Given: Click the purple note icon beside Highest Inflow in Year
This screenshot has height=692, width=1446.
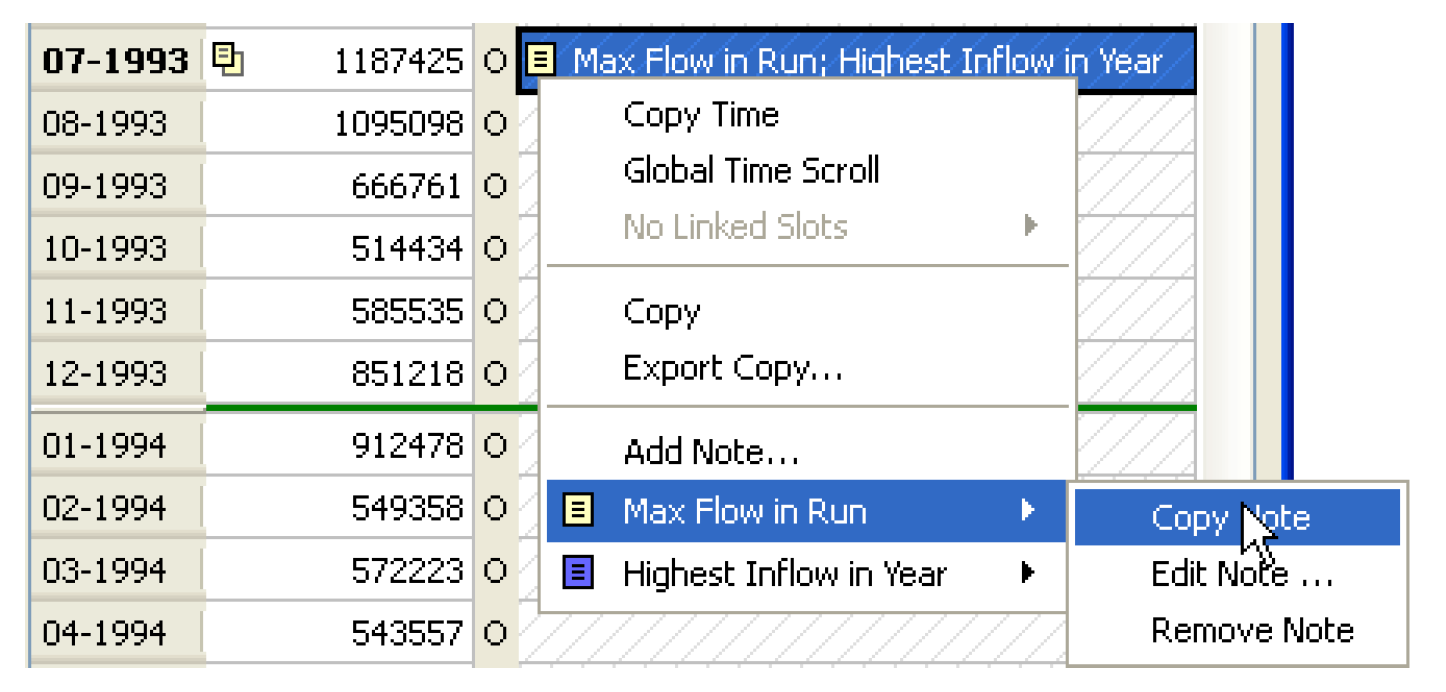Looking at the screenshot, I should click(x=580, y=574).
